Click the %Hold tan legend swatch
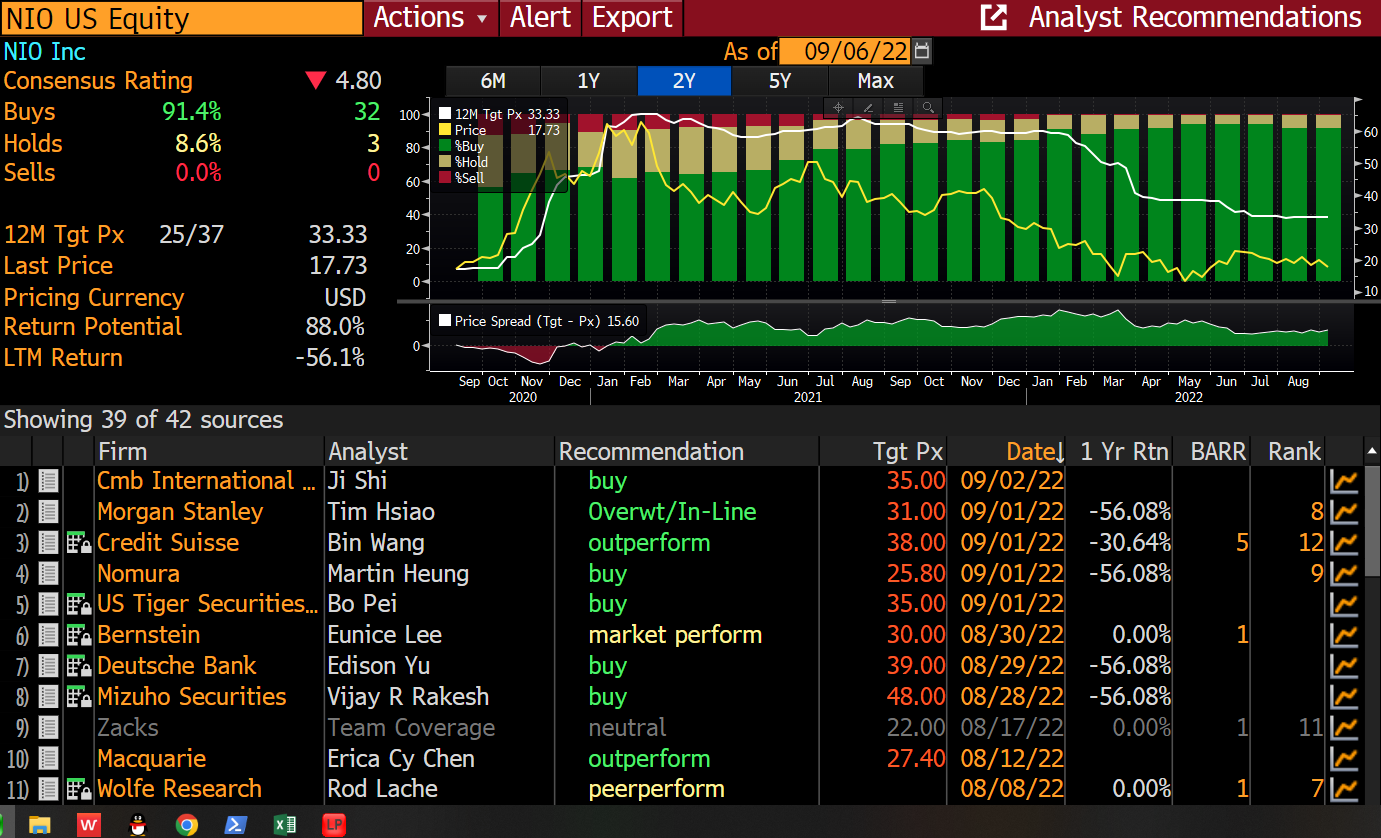The image size is (1381, 838). [x=445, y=162]
